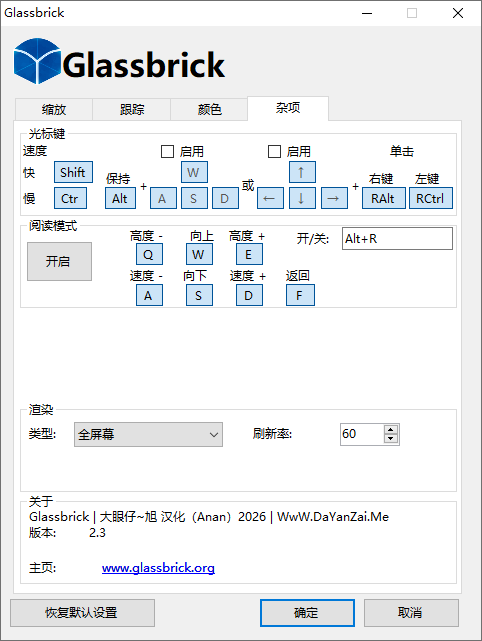
Task: Click S key for 向下 in reading mode
Action: (199, 295)
